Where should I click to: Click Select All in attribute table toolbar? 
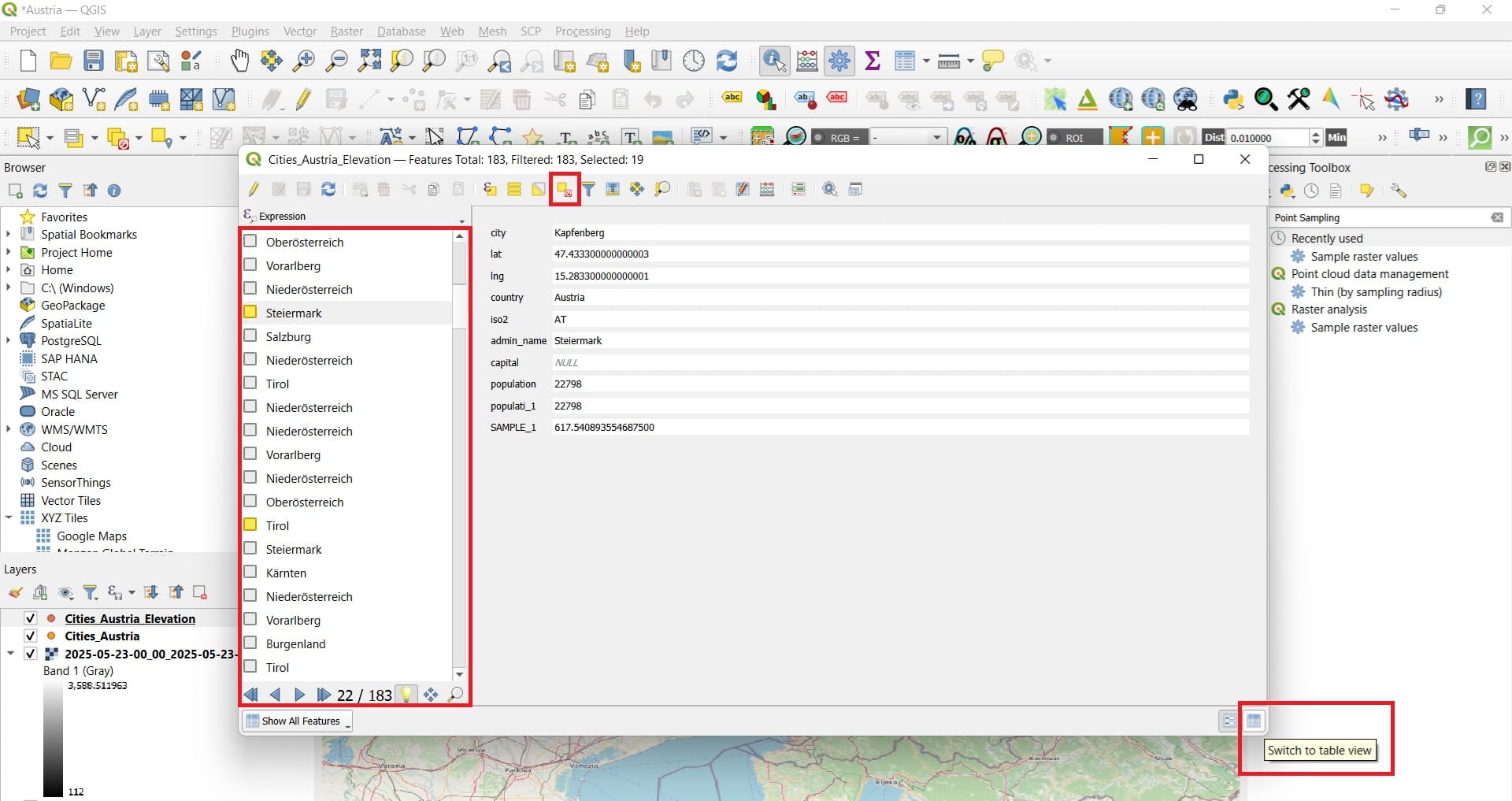coord(514,189)
